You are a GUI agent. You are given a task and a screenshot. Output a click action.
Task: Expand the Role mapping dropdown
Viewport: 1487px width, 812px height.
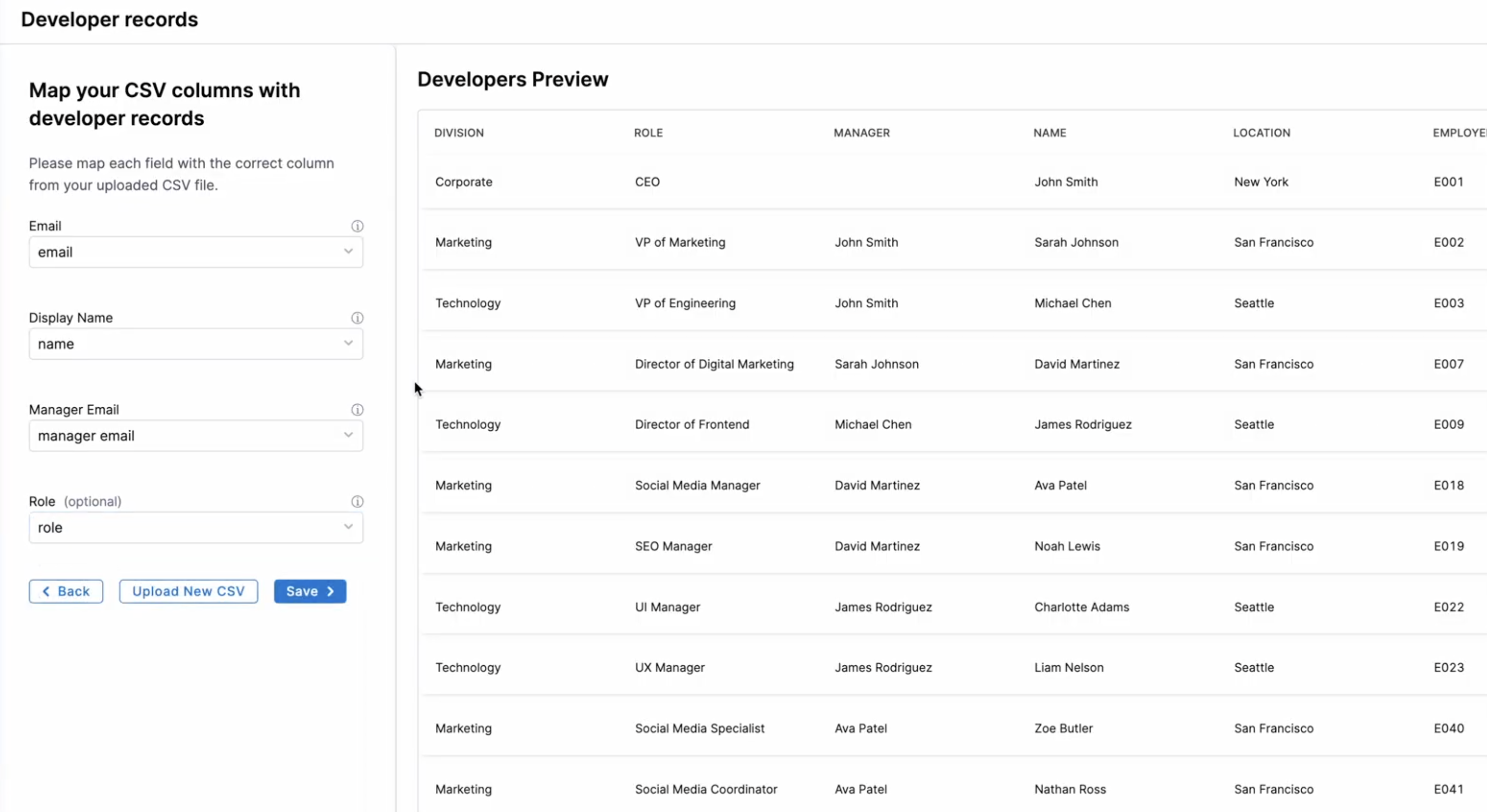click(x=196, y=528)
